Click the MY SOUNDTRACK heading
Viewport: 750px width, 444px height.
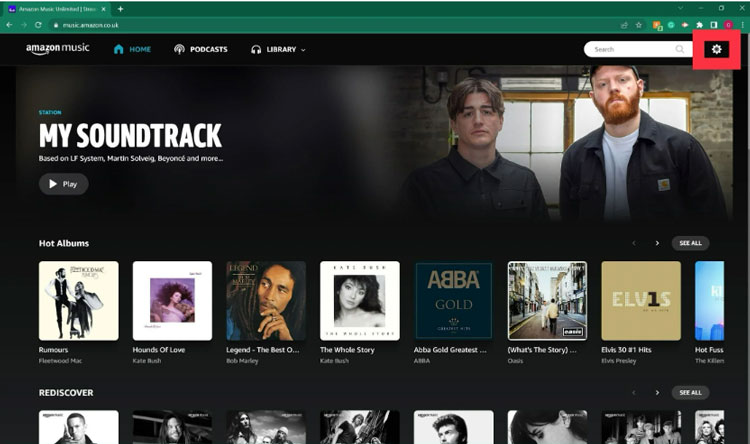tap(130, 135)
